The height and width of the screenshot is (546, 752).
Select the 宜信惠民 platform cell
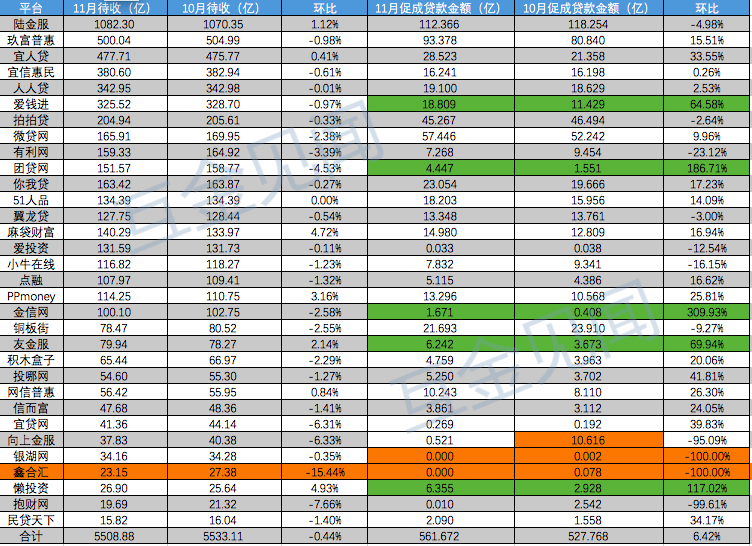pos(31,72)
